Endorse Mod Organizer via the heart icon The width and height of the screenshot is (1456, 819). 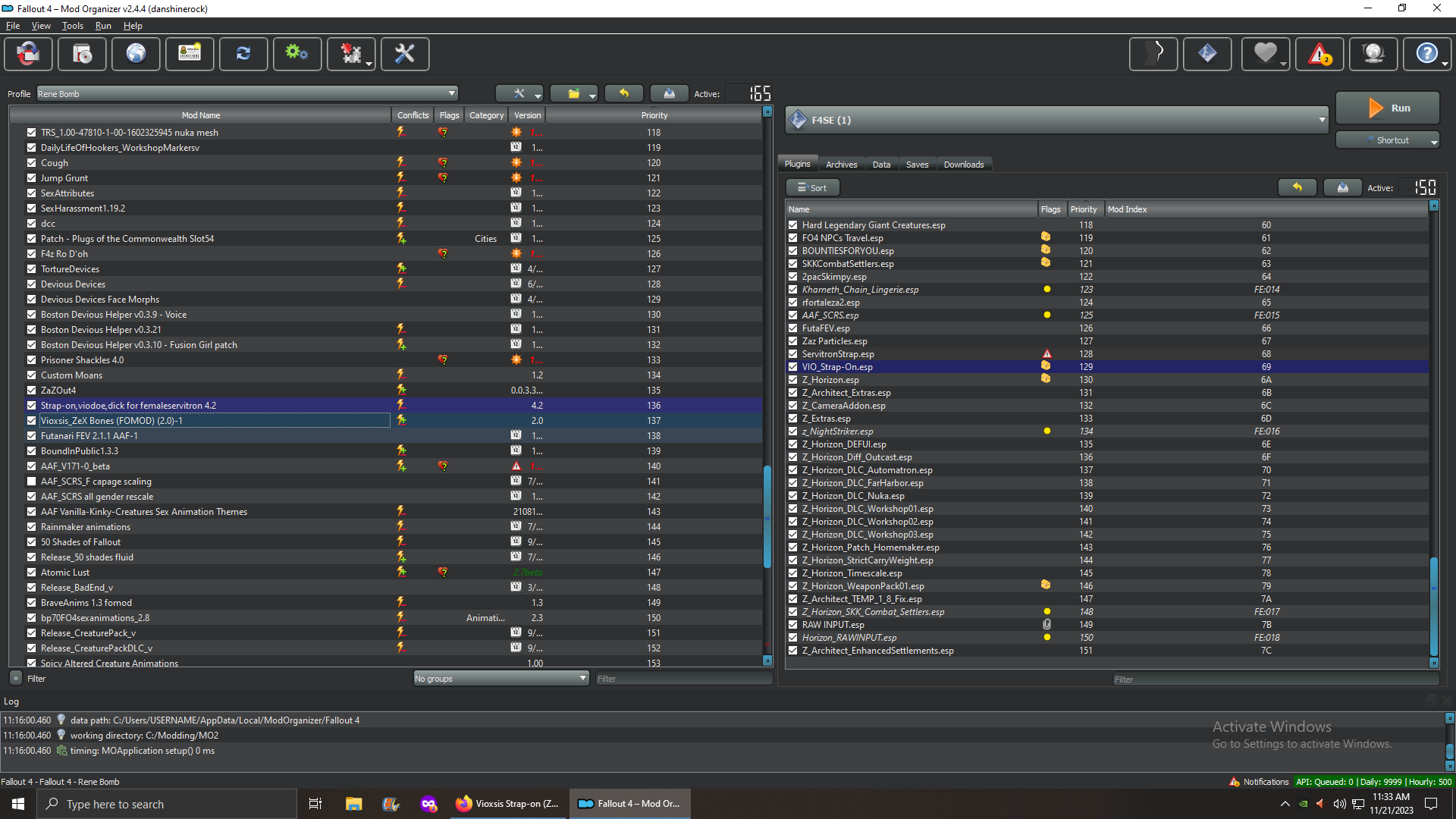pos(1264,54)
